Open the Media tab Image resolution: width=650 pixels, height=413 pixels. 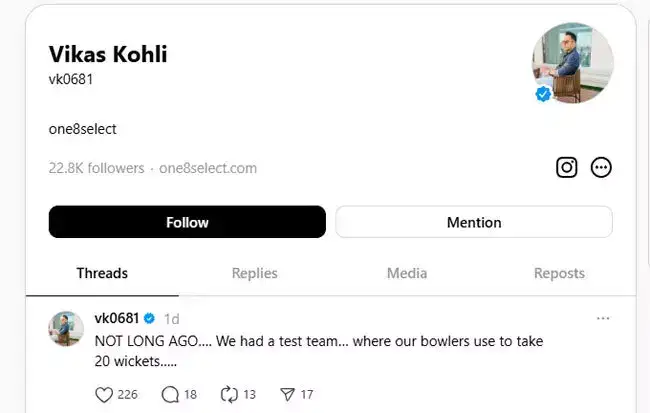click(407, 273)
